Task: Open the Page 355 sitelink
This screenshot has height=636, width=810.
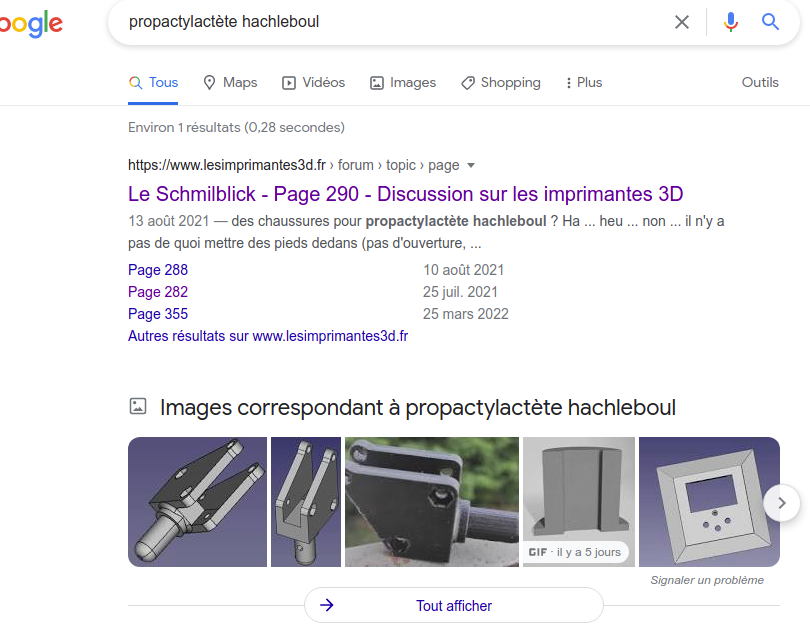Action: coord(158,314)
